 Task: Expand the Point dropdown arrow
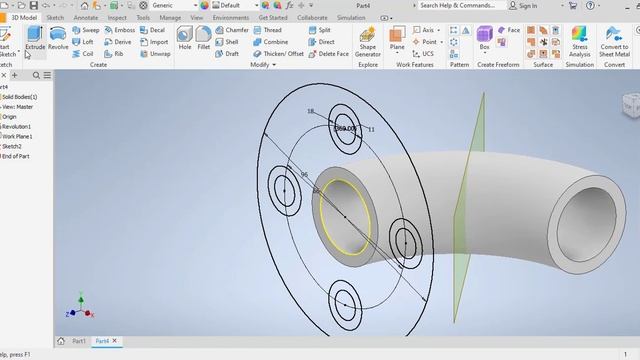pyautogui.click(x=442, y=42)
